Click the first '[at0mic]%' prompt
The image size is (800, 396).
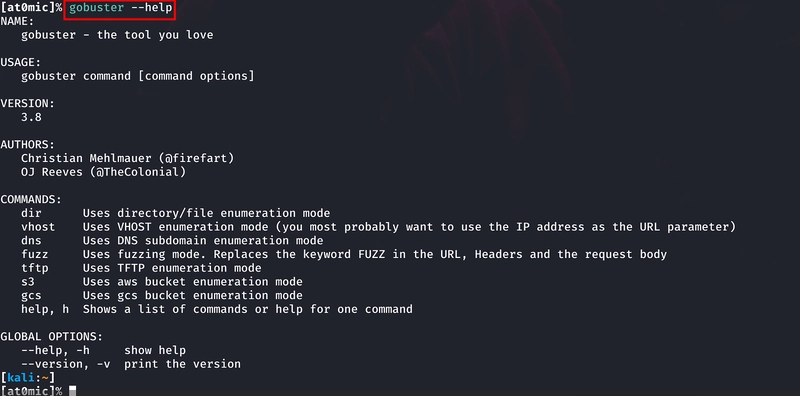click(x=31, y=8)
